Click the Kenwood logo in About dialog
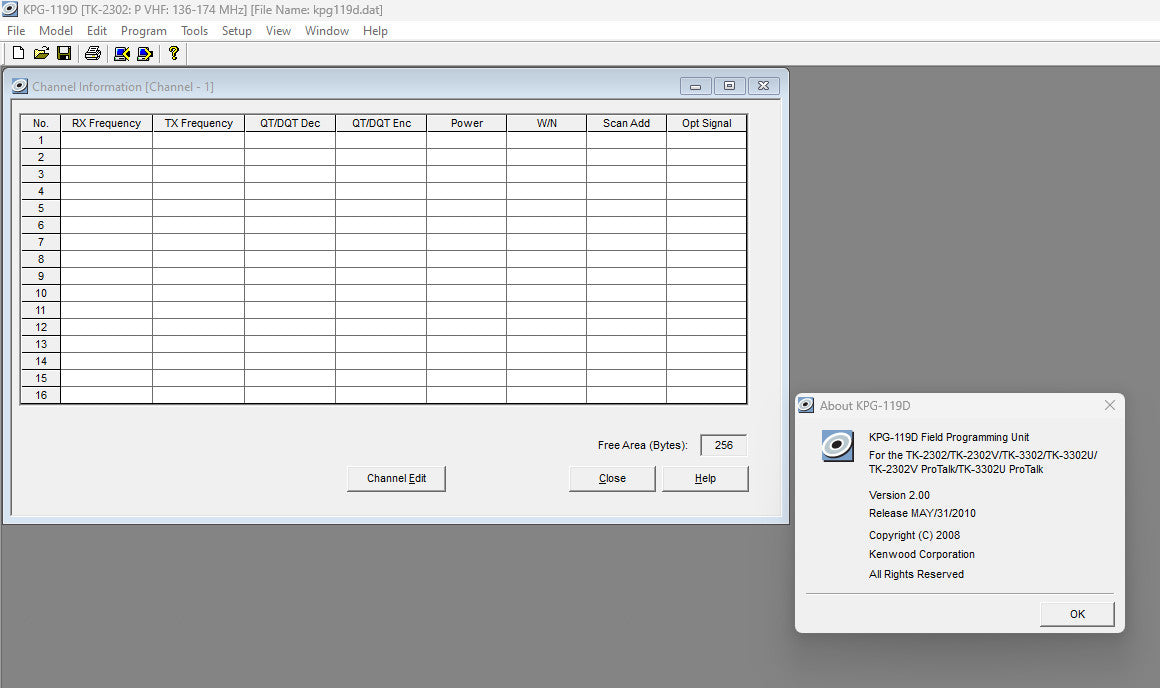This screenshot has height=688, width=1160. click(x=837, y=445)
